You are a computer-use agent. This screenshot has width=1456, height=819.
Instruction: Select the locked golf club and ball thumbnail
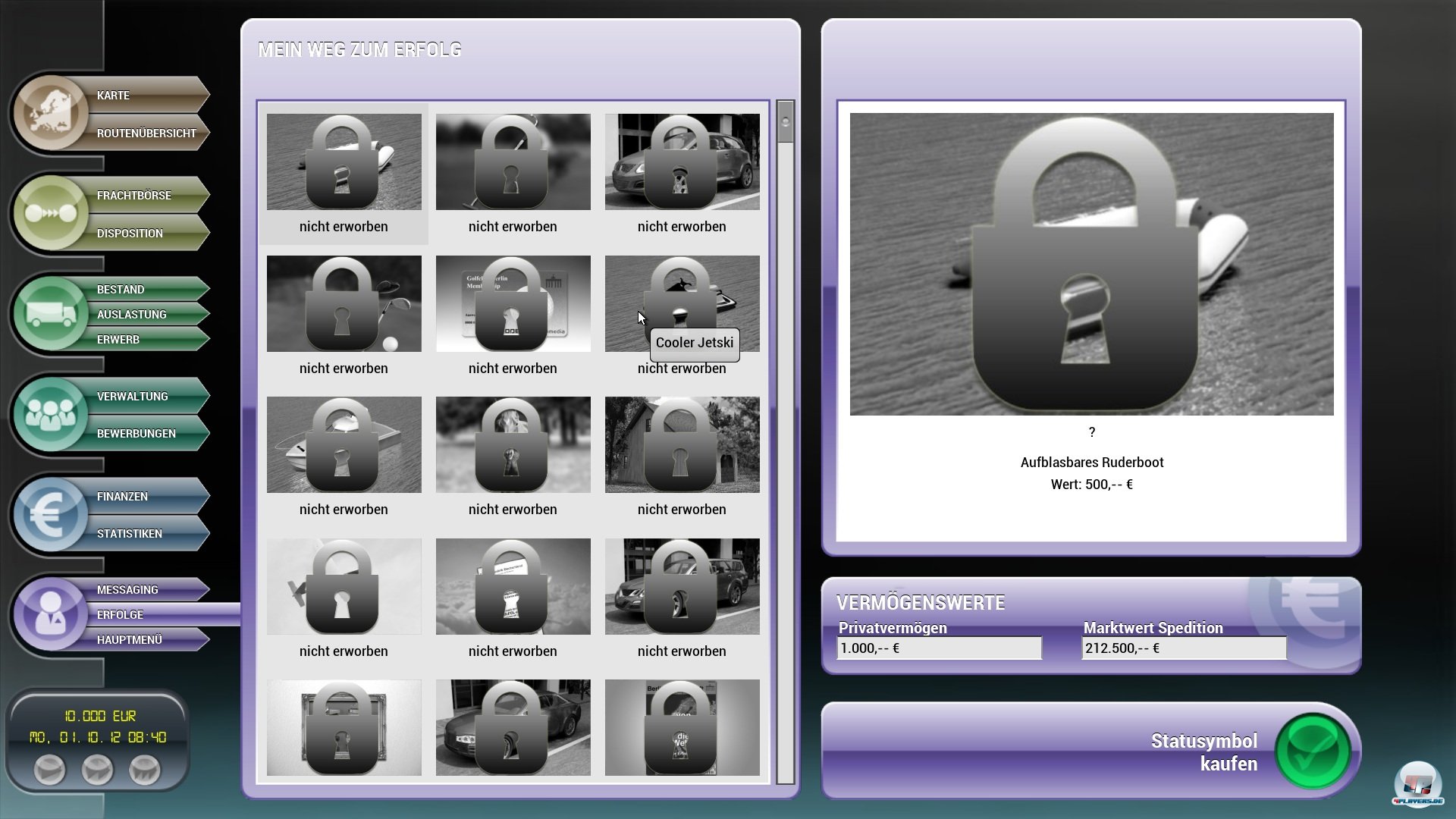[344, 303]
